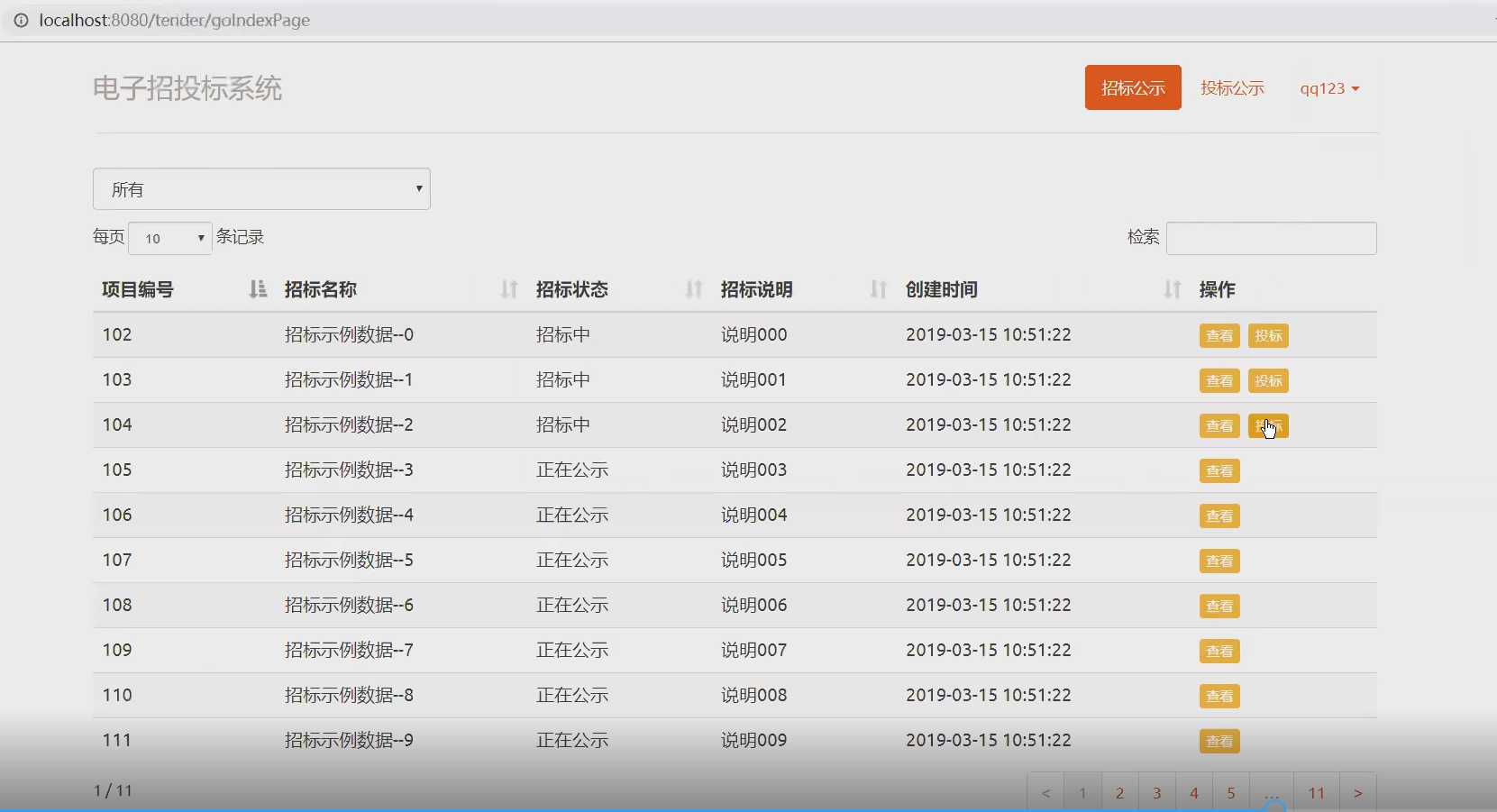The height and width of the screenshot is (812, 1497).
Task: Go to last page 11
Action: tap(1316, 793)
